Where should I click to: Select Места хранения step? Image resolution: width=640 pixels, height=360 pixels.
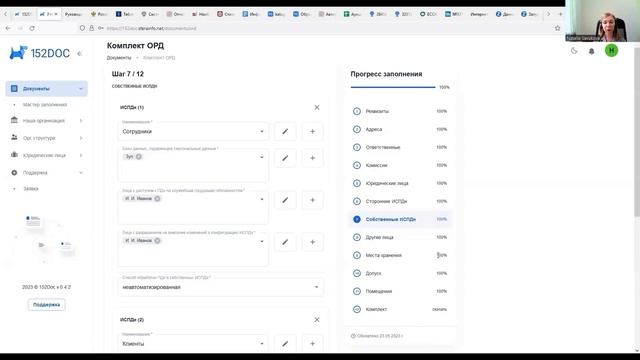point(400,255)
